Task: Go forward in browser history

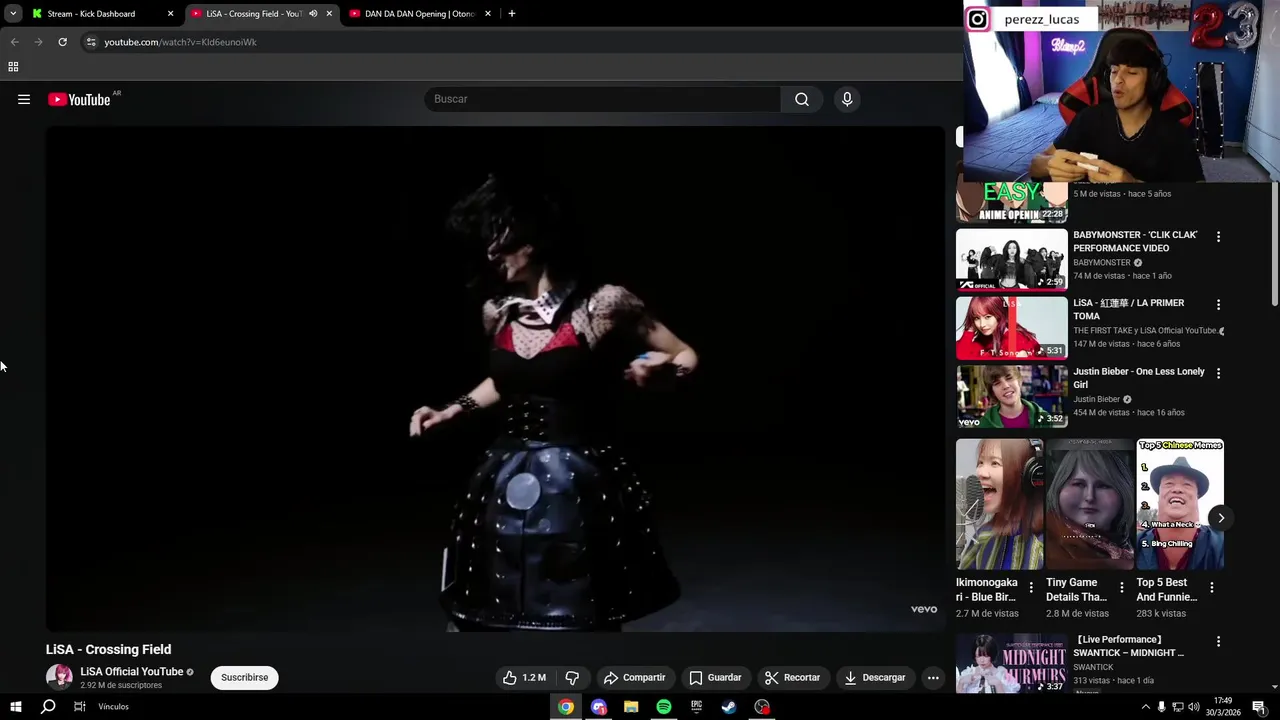Action: [38, 42]
